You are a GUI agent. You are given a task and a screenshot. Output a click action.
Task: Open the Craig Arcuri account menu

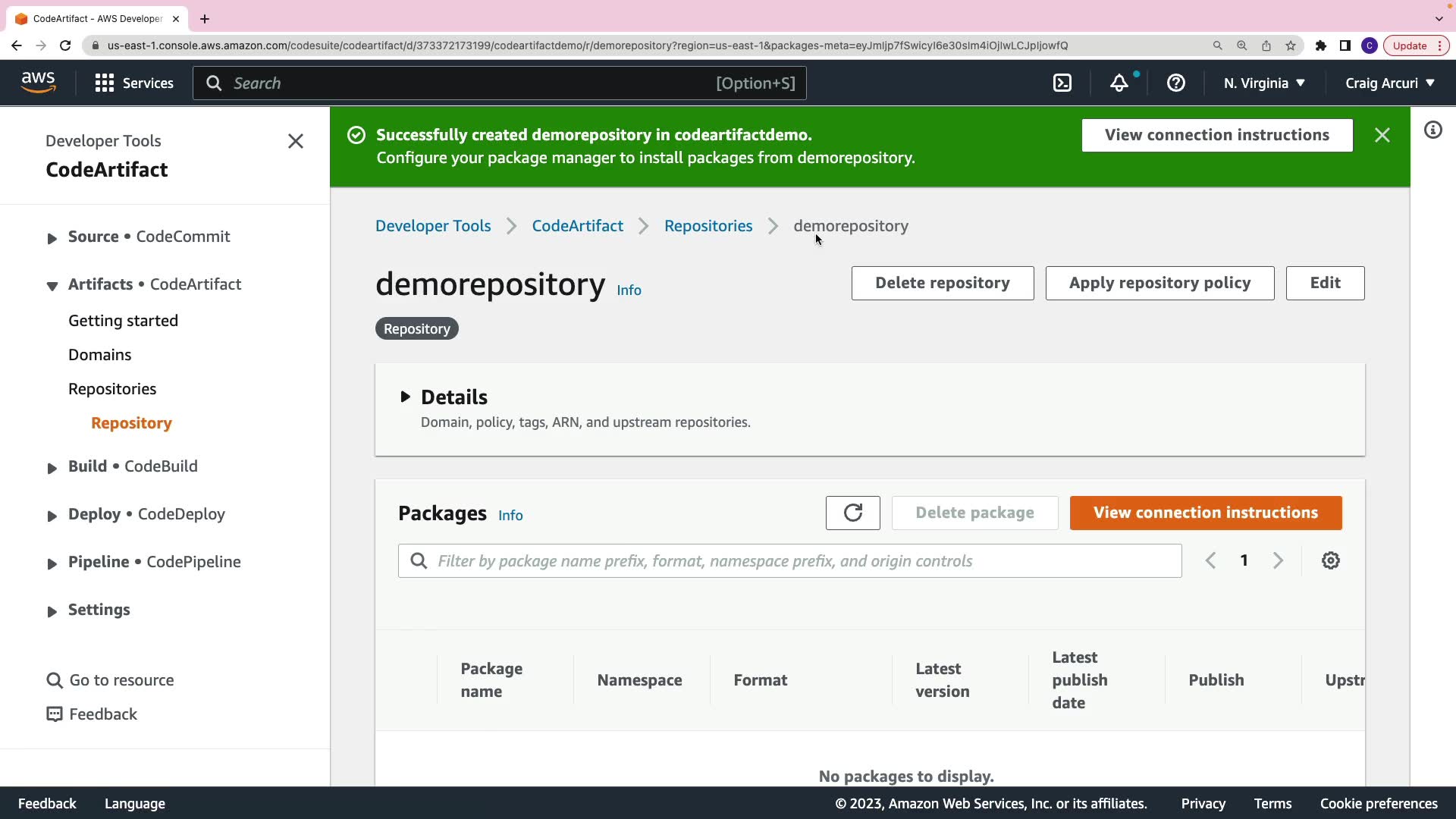click(1389, 83)
